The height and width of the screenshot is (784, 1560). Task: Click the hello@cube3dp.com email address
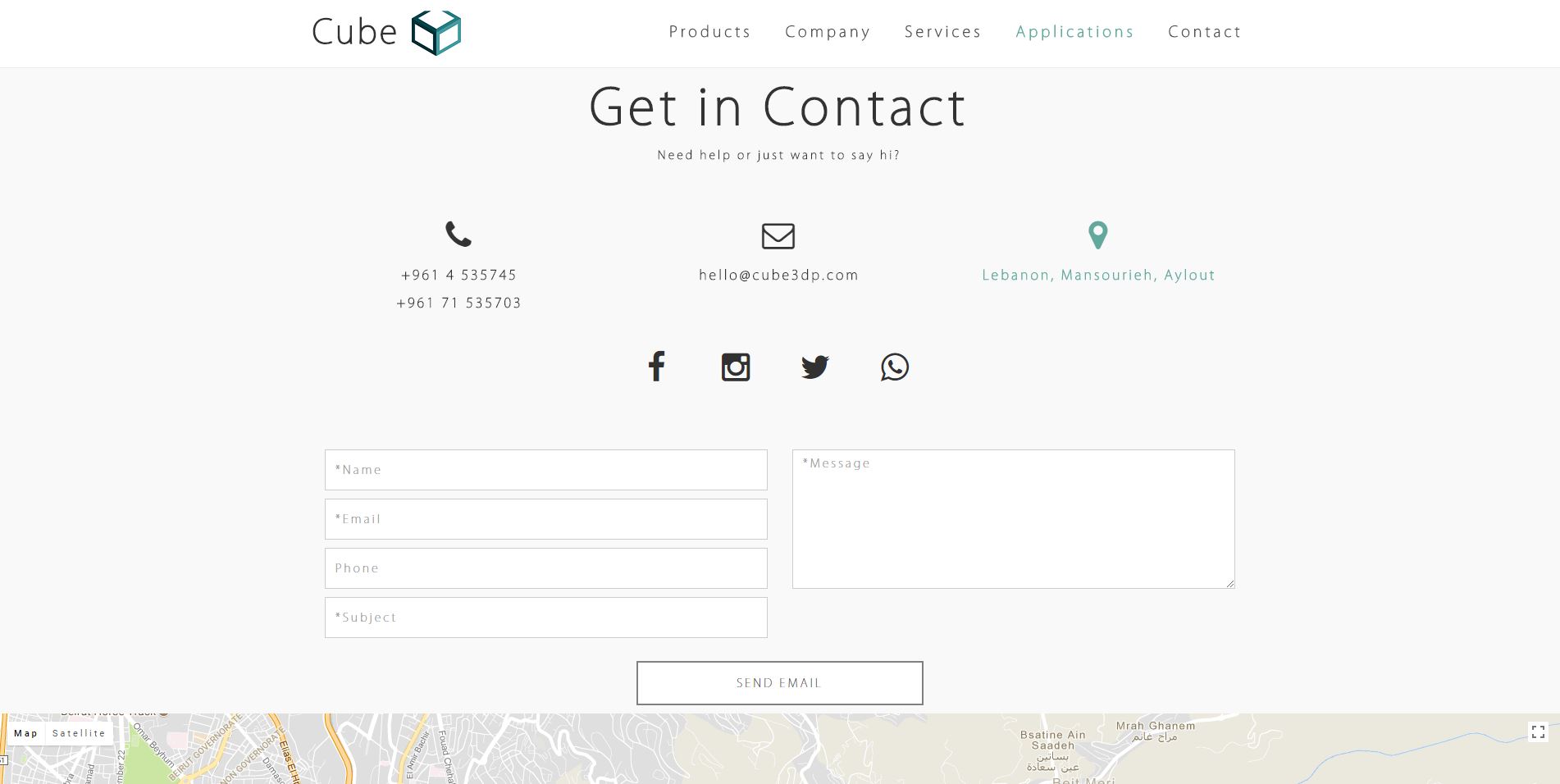click(778, 276)
